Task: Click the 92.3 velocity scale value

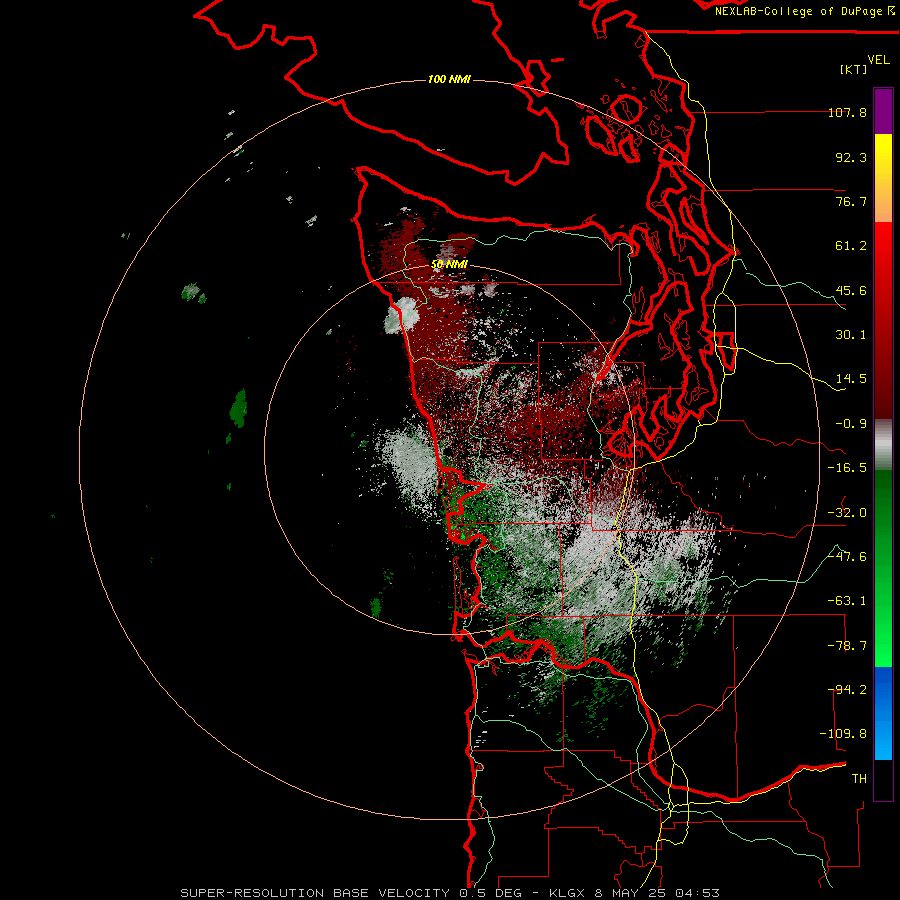Action: pos(851,158)
